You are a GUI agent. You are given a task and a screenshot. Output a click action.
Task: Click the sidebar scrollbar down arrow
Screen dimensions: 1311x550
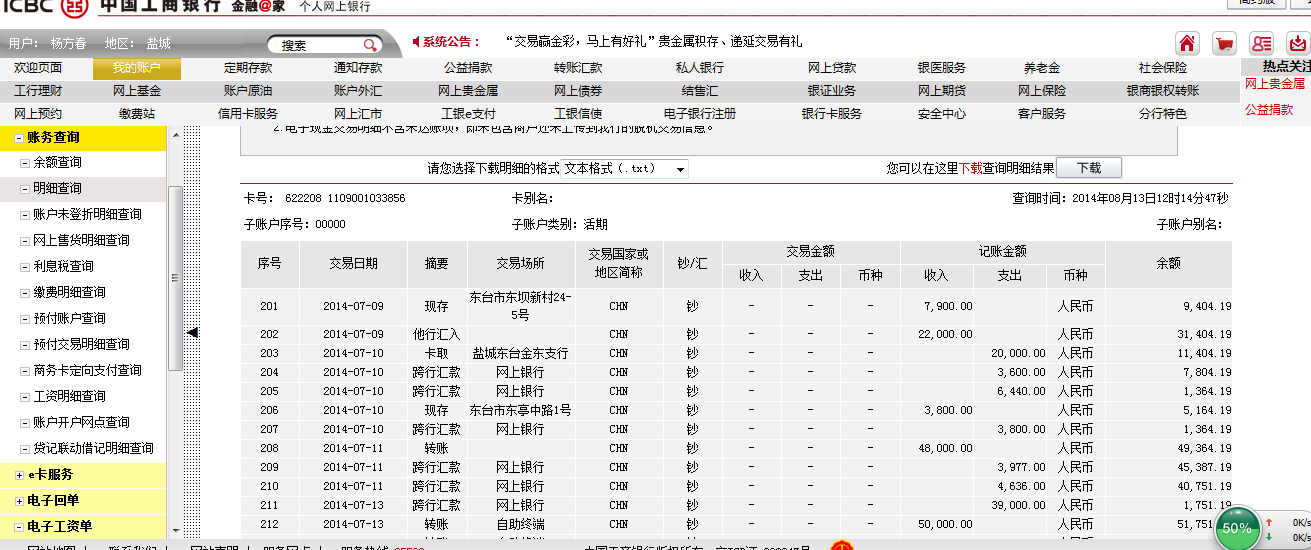pyautogui.click(x=176, y=530)
